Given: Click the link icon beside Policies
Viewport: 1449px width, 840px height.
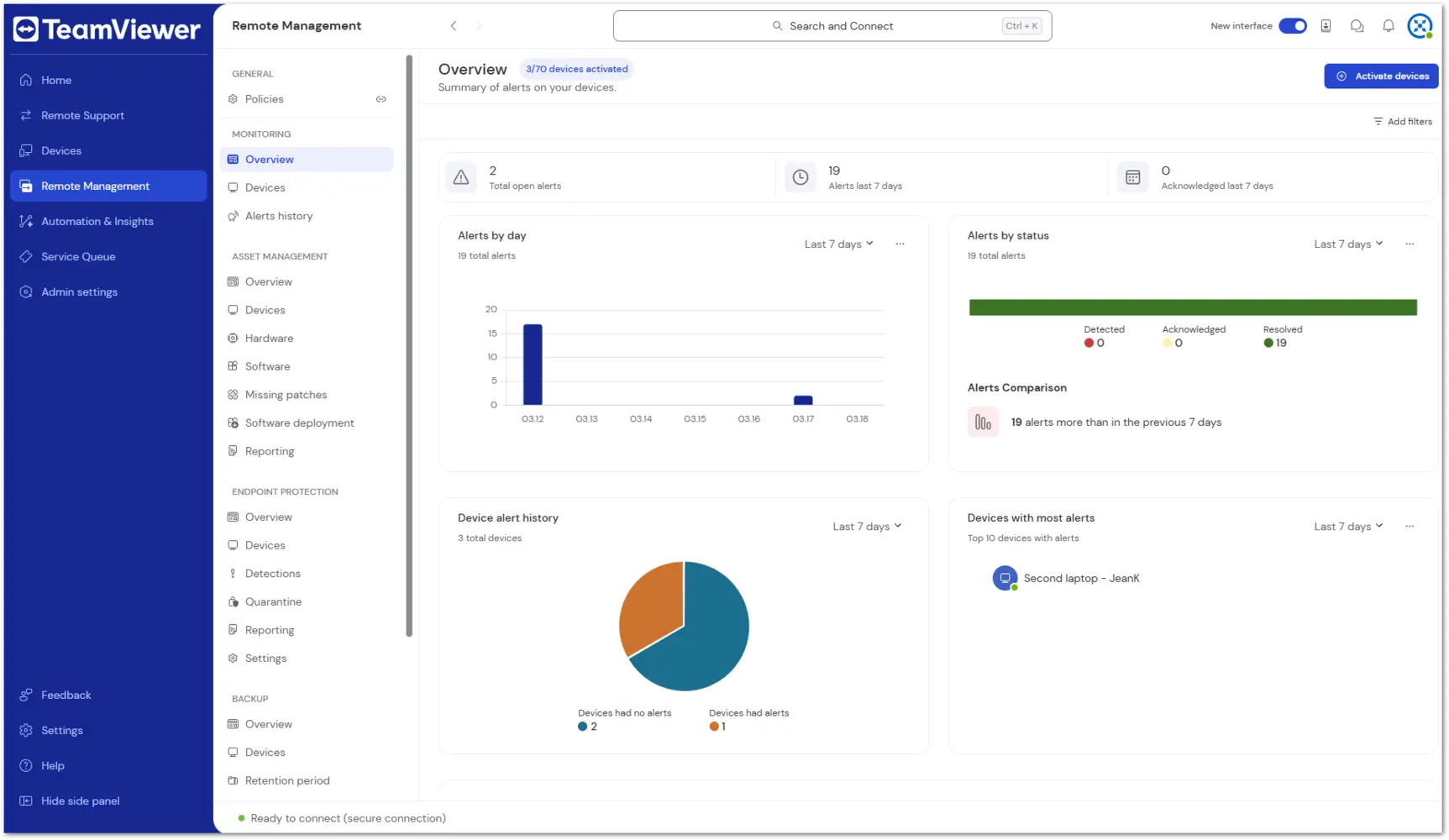Looking at the screenshot, I should pos(381,99).
